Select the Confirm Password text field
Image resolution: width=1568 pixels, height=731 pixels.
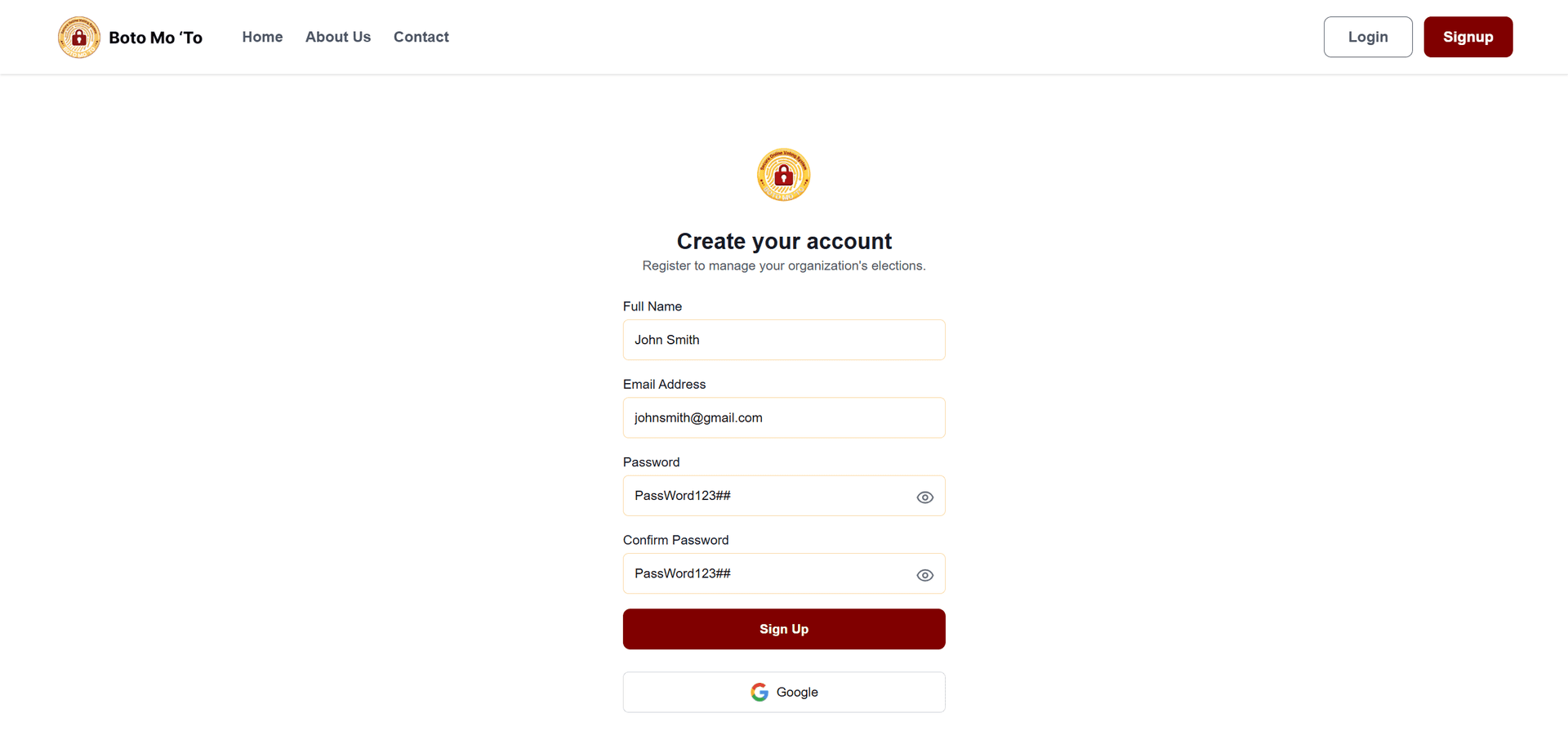(x=768, y=573)
